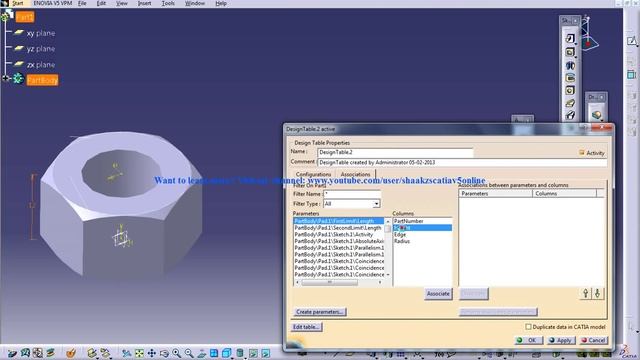
Task: Click the Edit table... button
Action: click(x=307, y=327)
